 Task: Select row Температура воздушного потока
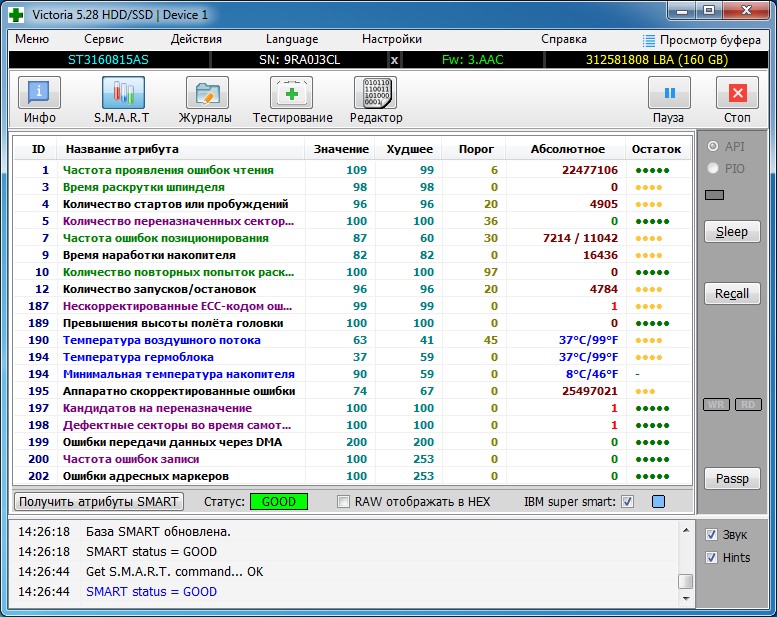(352, 340)
